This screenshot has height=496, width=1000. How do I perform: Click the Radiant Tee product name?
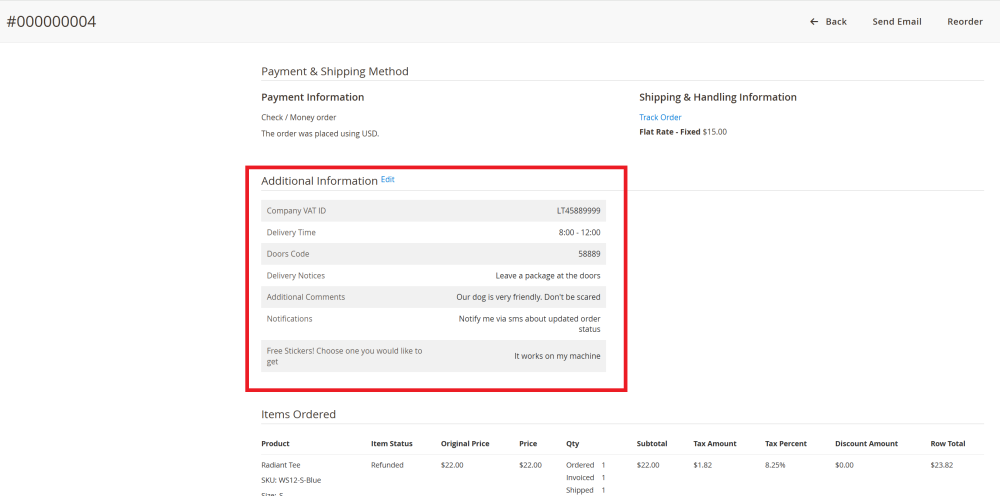(x=281, y=465)
